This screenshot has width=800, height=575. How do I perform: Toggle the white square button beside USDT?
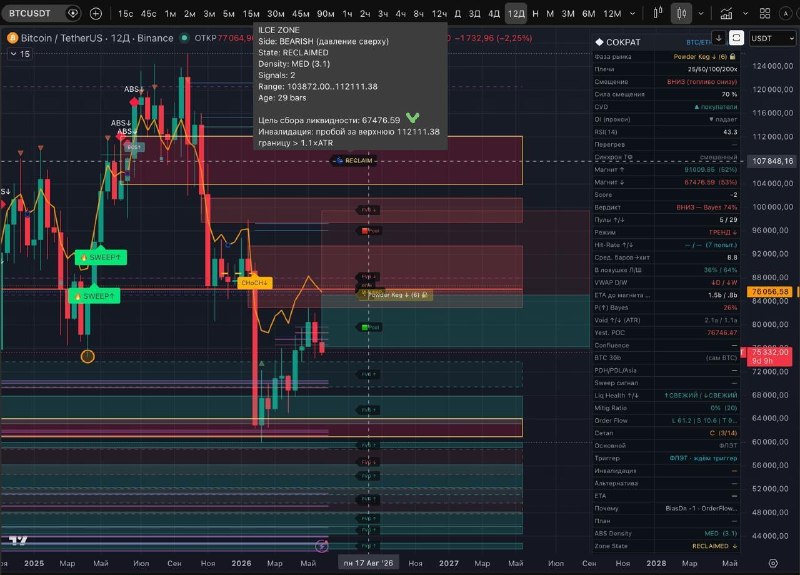point(736,38)
